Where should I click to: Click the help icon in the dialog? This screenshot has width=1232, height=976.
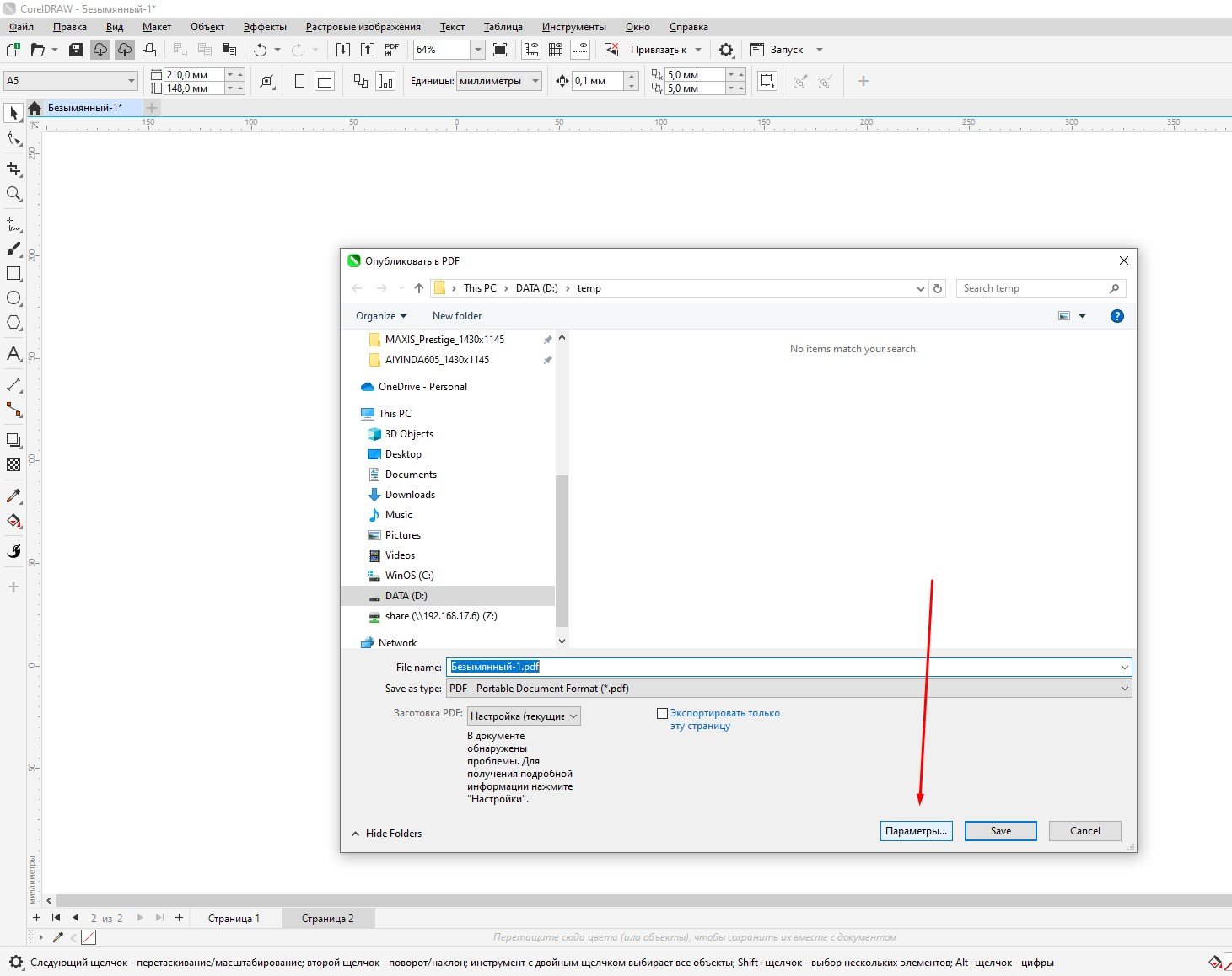(1116, 316)
